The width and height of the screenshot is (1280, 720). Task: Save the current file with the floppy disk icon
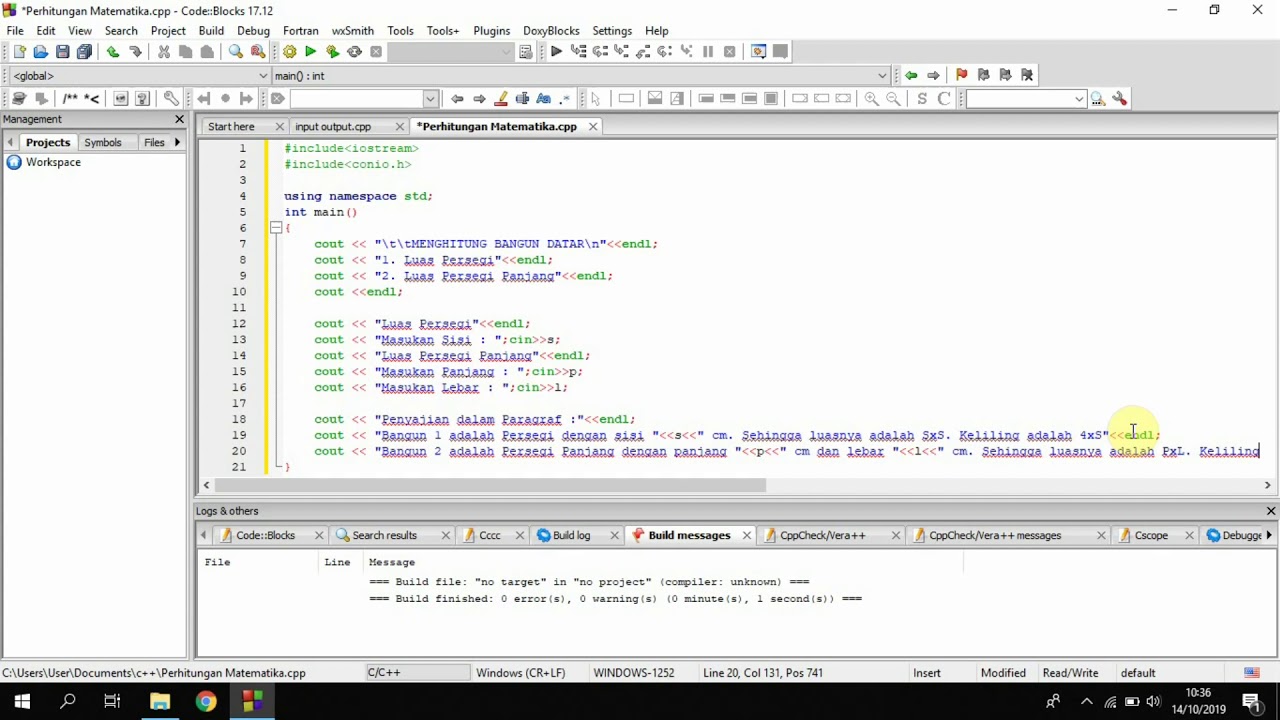click(x=62, y=52)
